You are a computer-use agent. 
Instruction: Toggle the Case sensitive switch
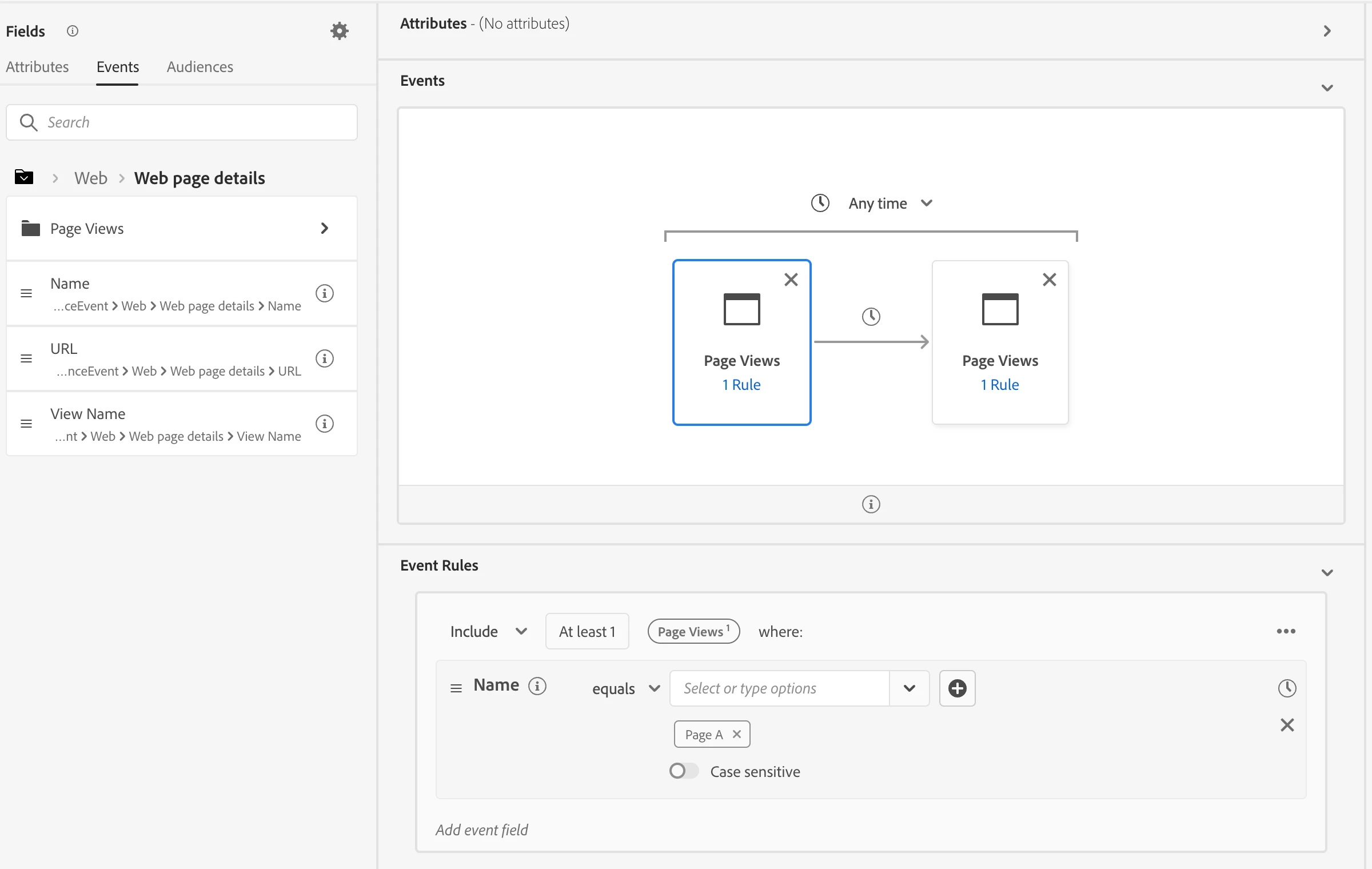coord(684,771)
